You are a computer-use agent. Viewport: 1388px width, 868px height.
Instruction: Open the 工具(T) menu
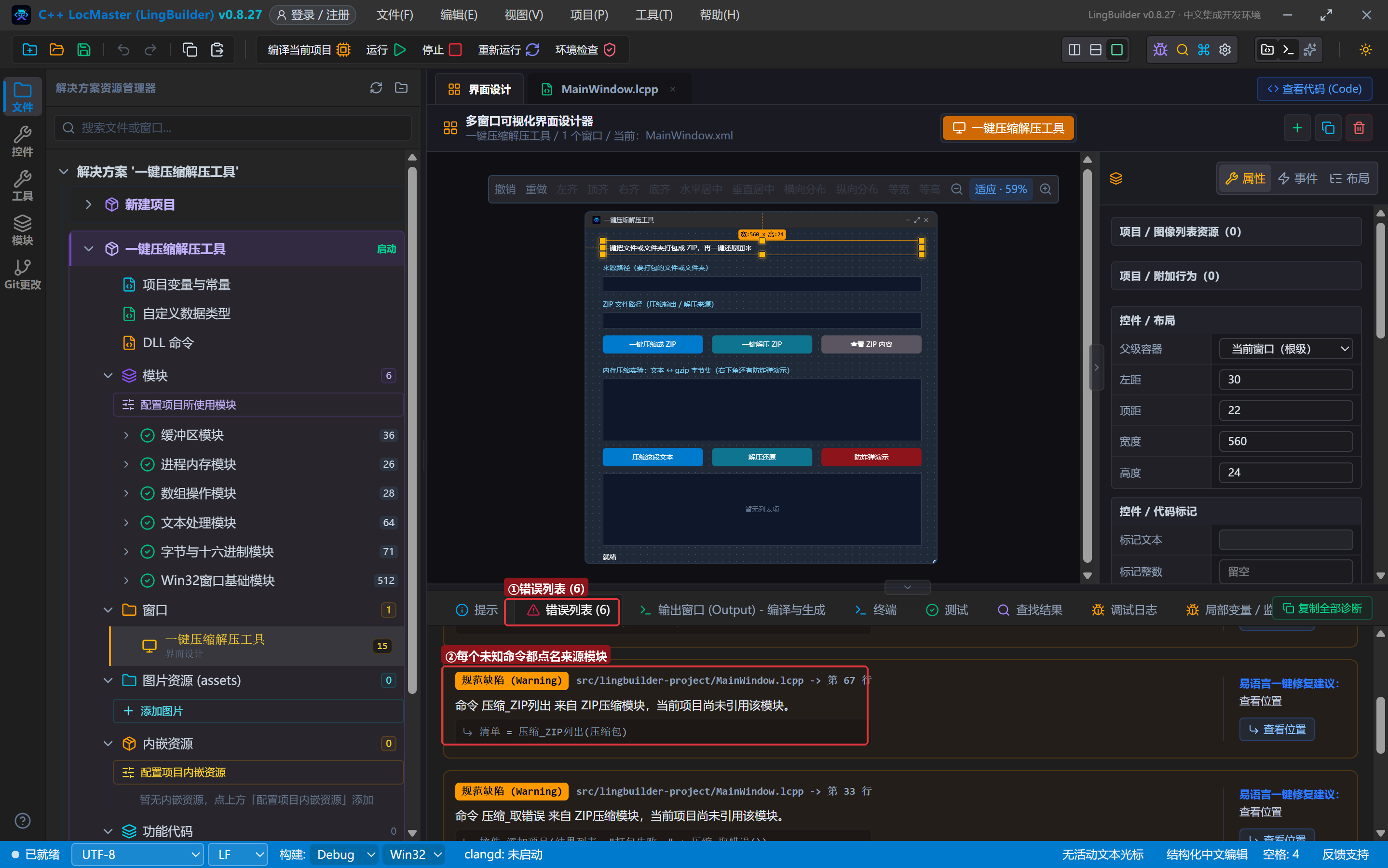pyautogui.click(x=654, y=15)
